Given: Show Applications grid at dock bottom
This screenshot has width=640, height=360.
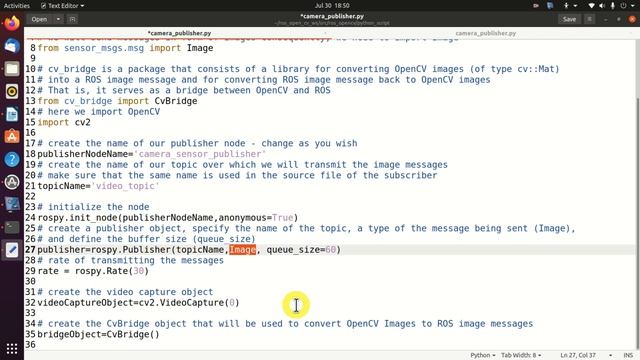Looking at the screenshot, I should point(12,349).
